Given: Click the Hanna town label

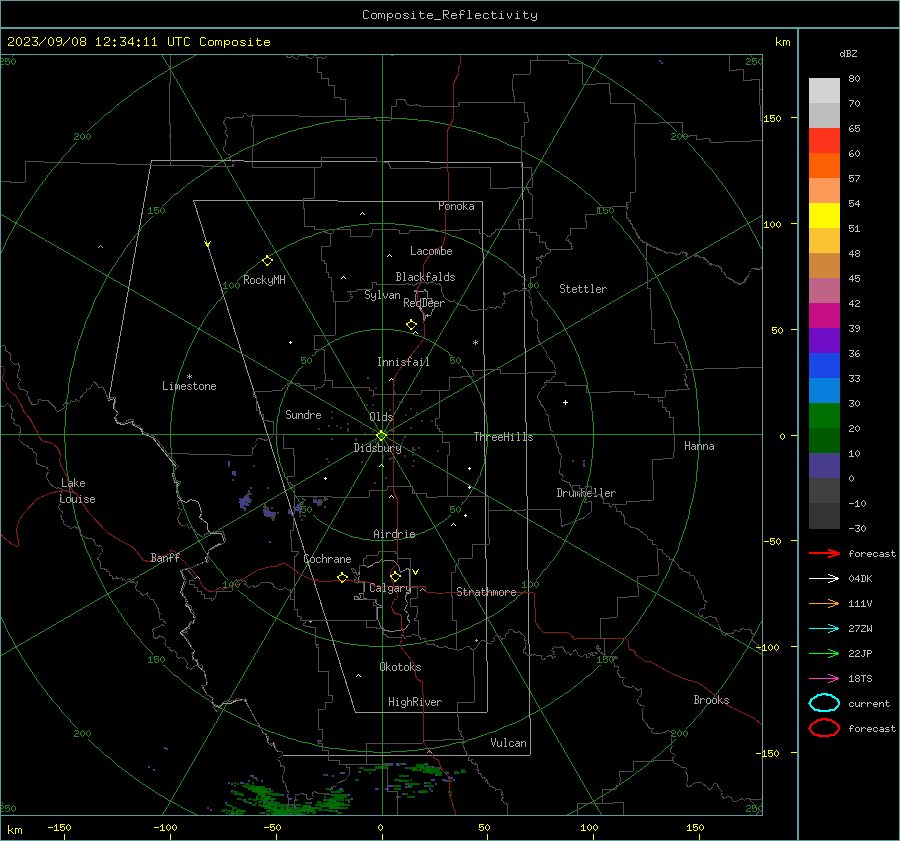Looking at the screenshot, I should (699, 446).
